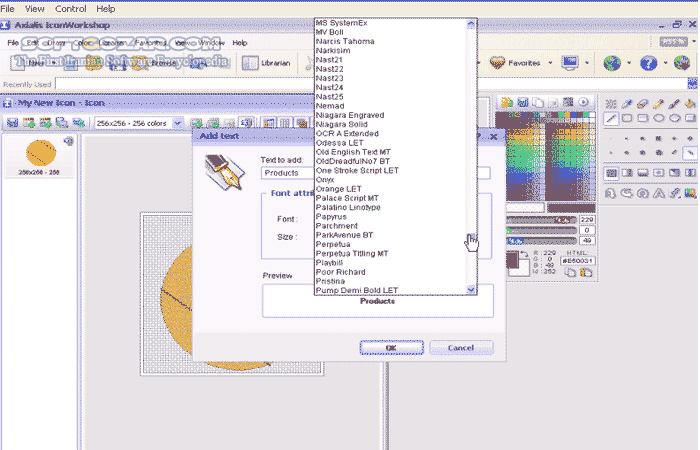Click the Text to add input field
The image size is (700, 450).
[x=285, y=173]
